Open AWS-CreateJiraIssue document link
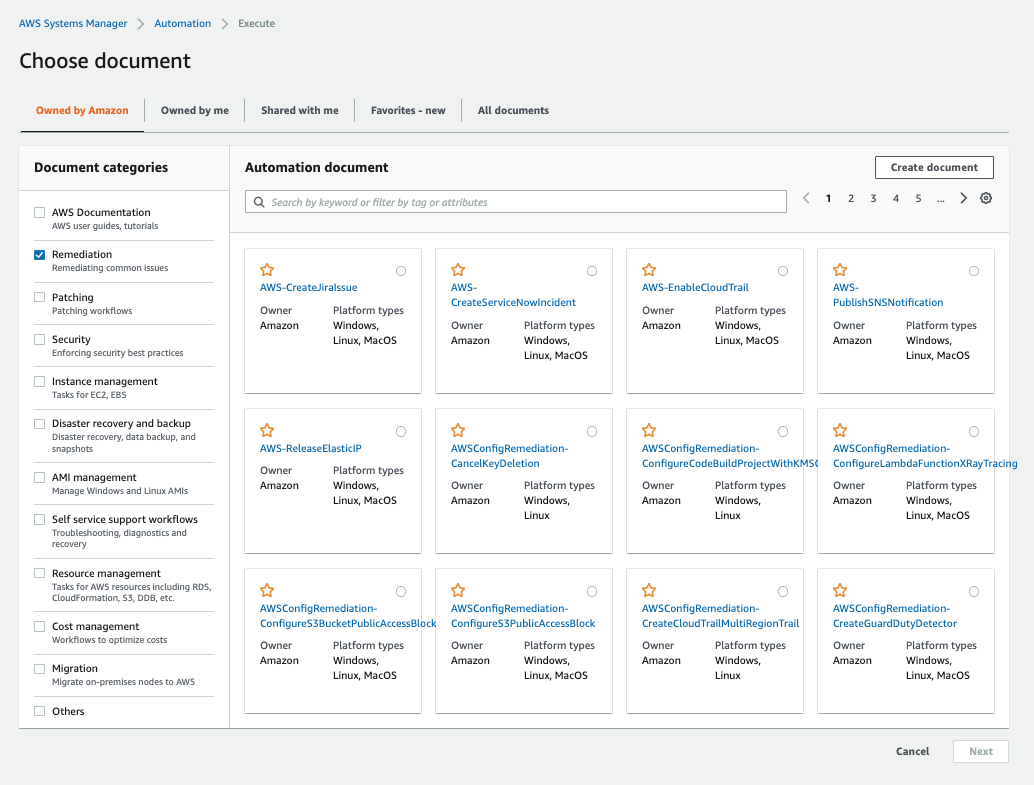 point(309,288)
